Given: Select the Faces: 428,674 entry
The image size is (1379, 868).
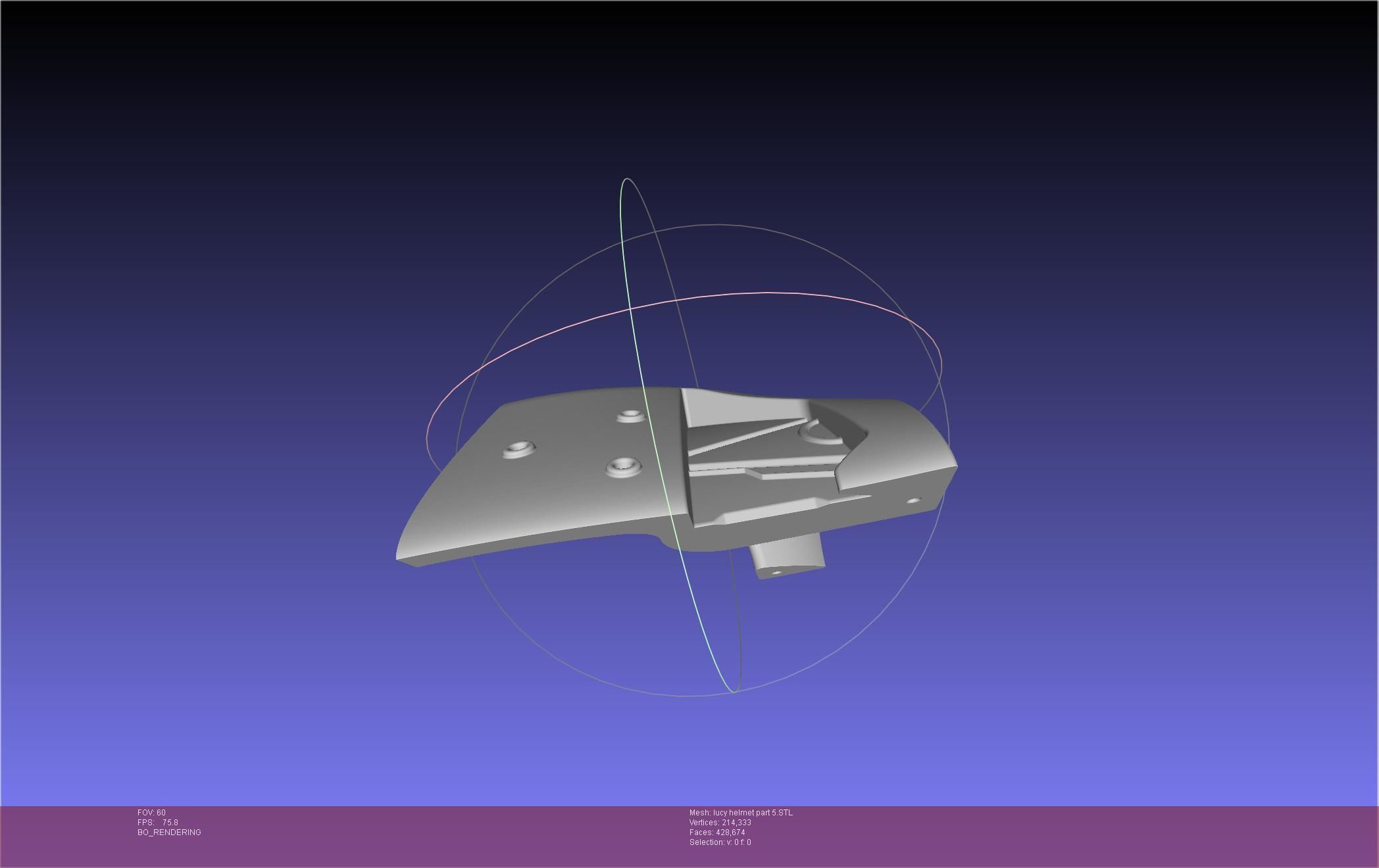Looking at the screenshot, I should [717, 832].
